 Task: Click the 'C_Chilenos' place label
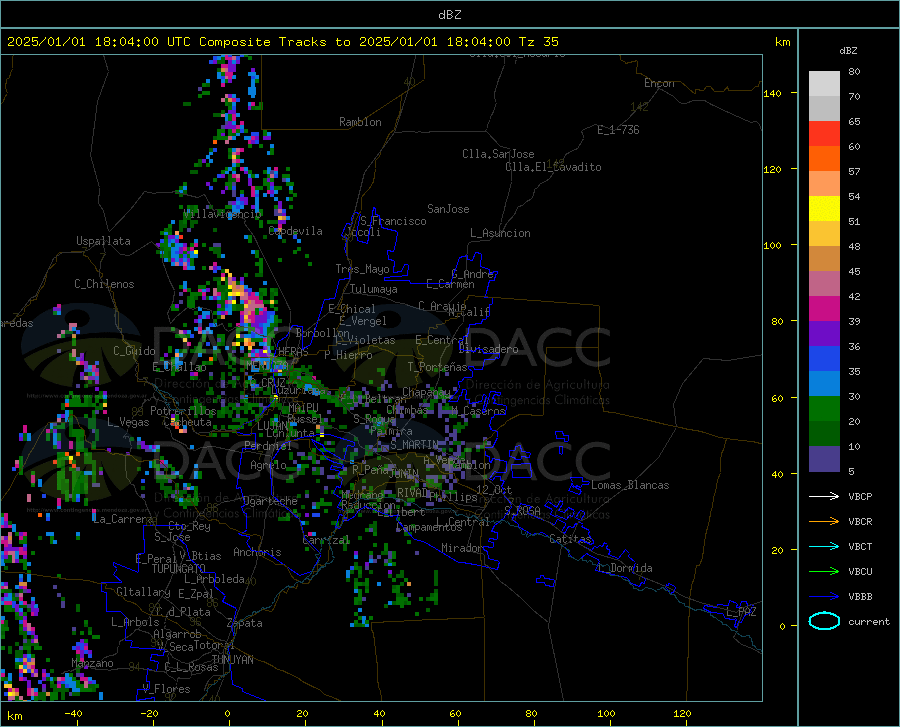[x=104, y=284]
